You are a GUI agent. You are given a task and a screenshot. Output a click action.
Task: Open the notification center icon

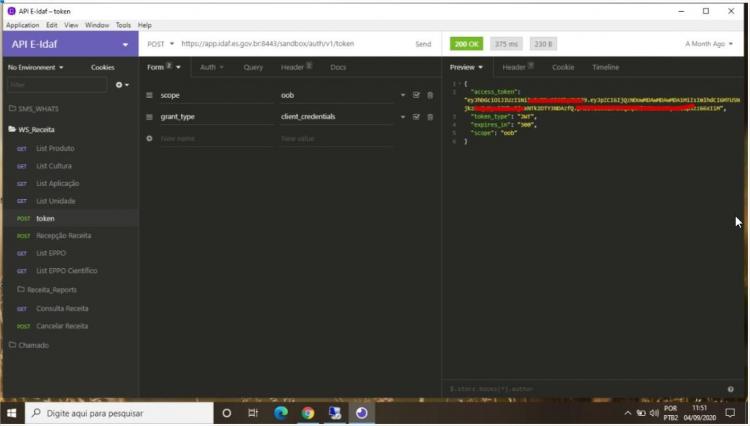[x=730, y=413]
